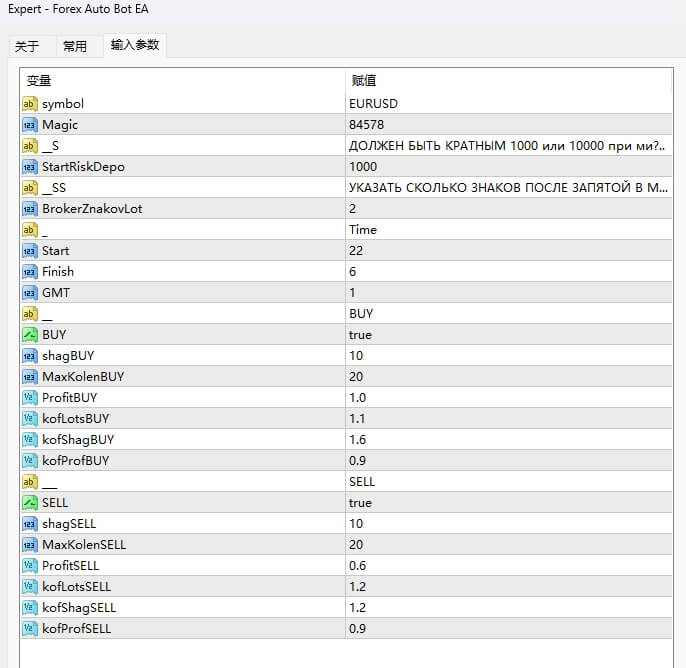The image size is (686, 668).
Task: Select the kofShagSELL variable name
Action: pos(79,608)
